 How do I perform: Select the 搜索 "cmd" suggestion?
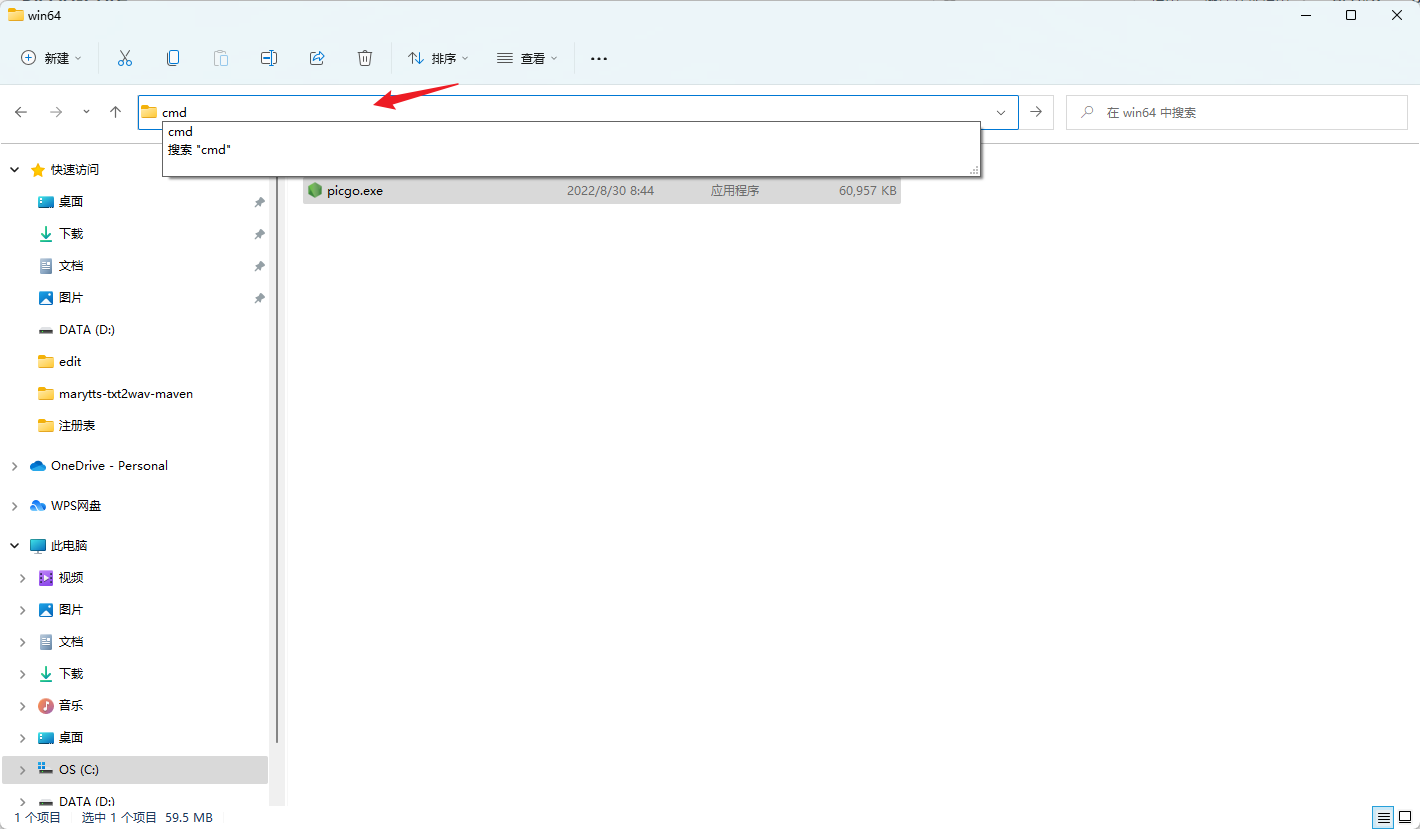pyautogui.click(x=200, y=150)
